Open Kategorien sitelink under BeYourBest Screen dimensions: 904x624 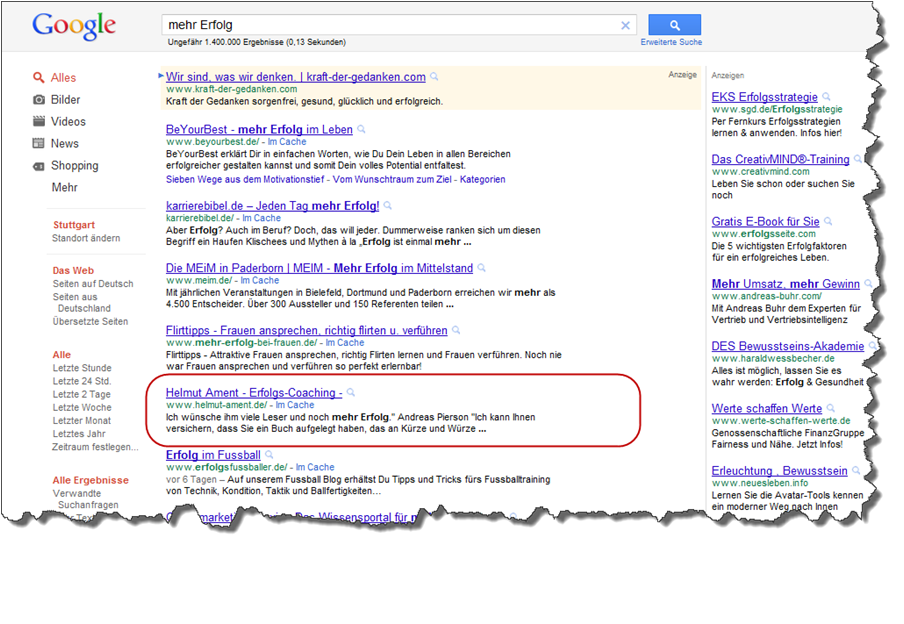coord(483,179)
